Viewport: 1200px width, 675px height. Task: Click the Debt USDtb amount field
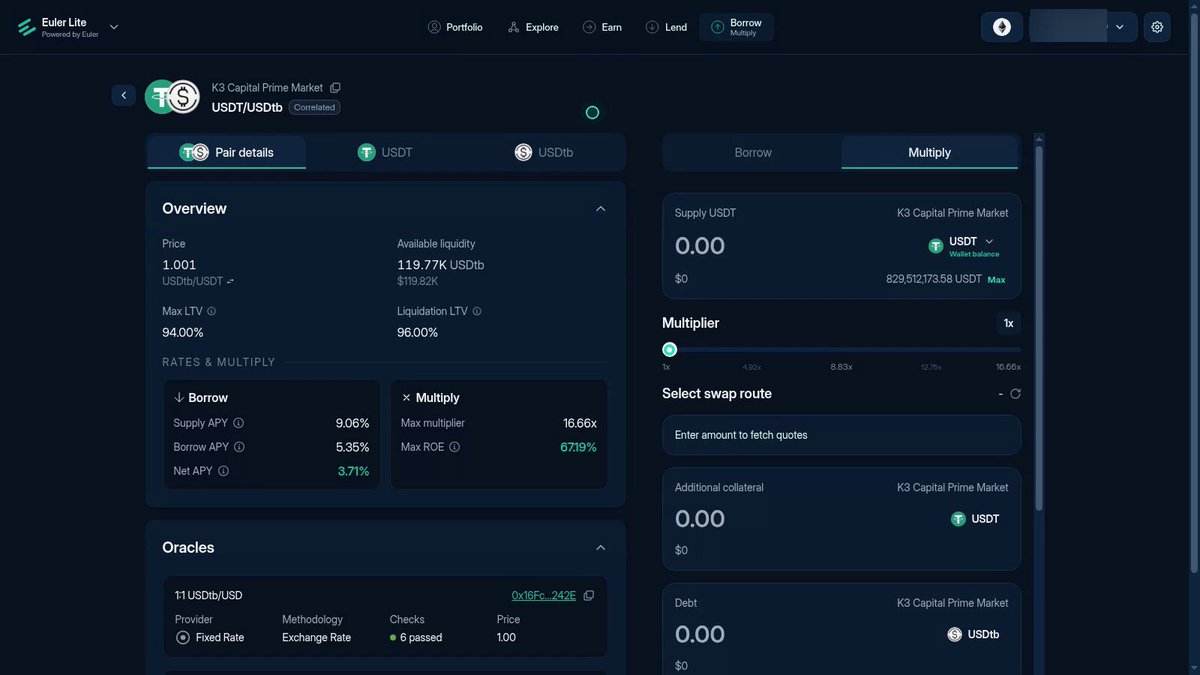[700, 634]
